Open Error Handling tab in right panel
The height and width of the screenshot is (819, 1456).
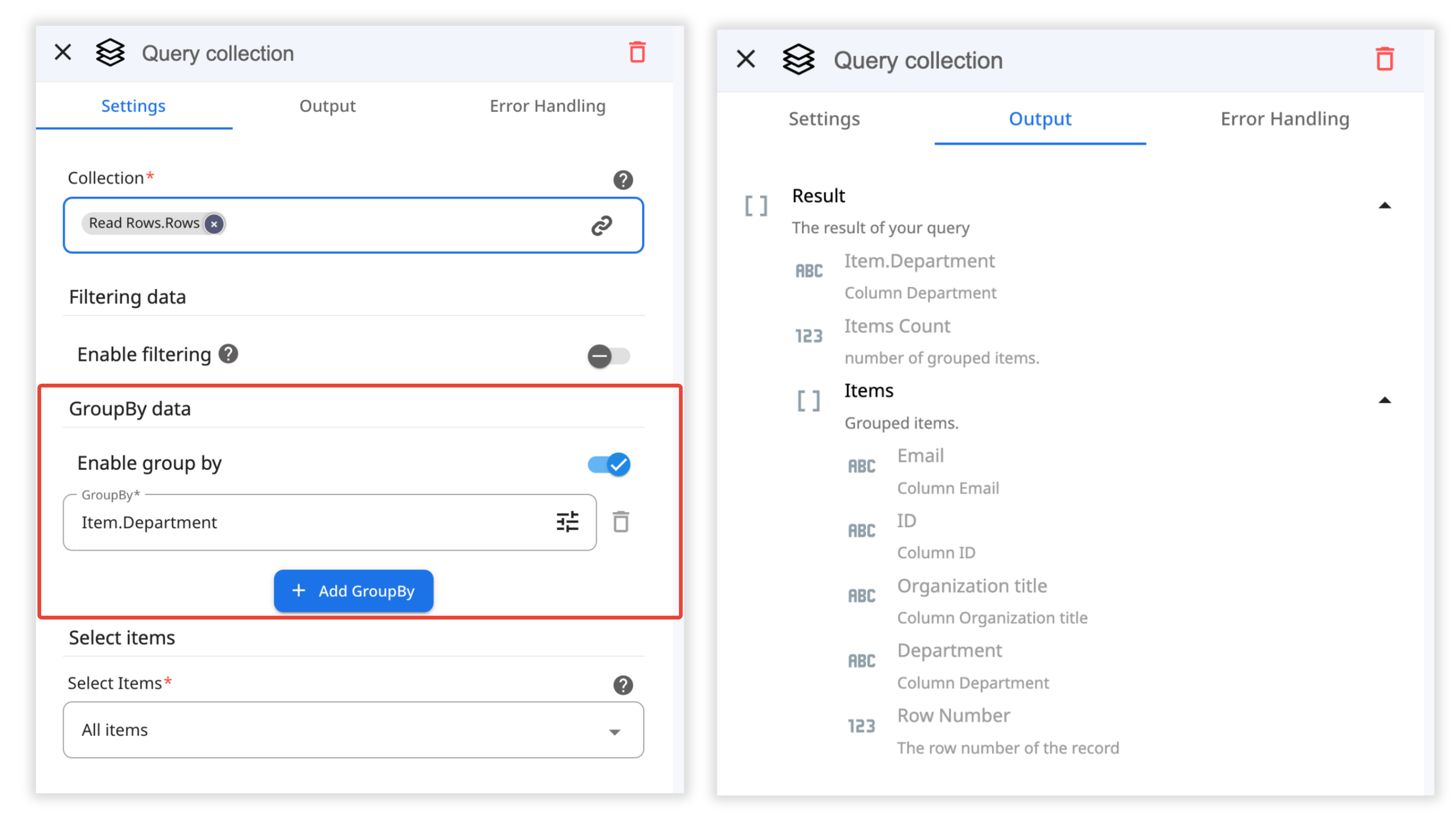point(1284,119)
